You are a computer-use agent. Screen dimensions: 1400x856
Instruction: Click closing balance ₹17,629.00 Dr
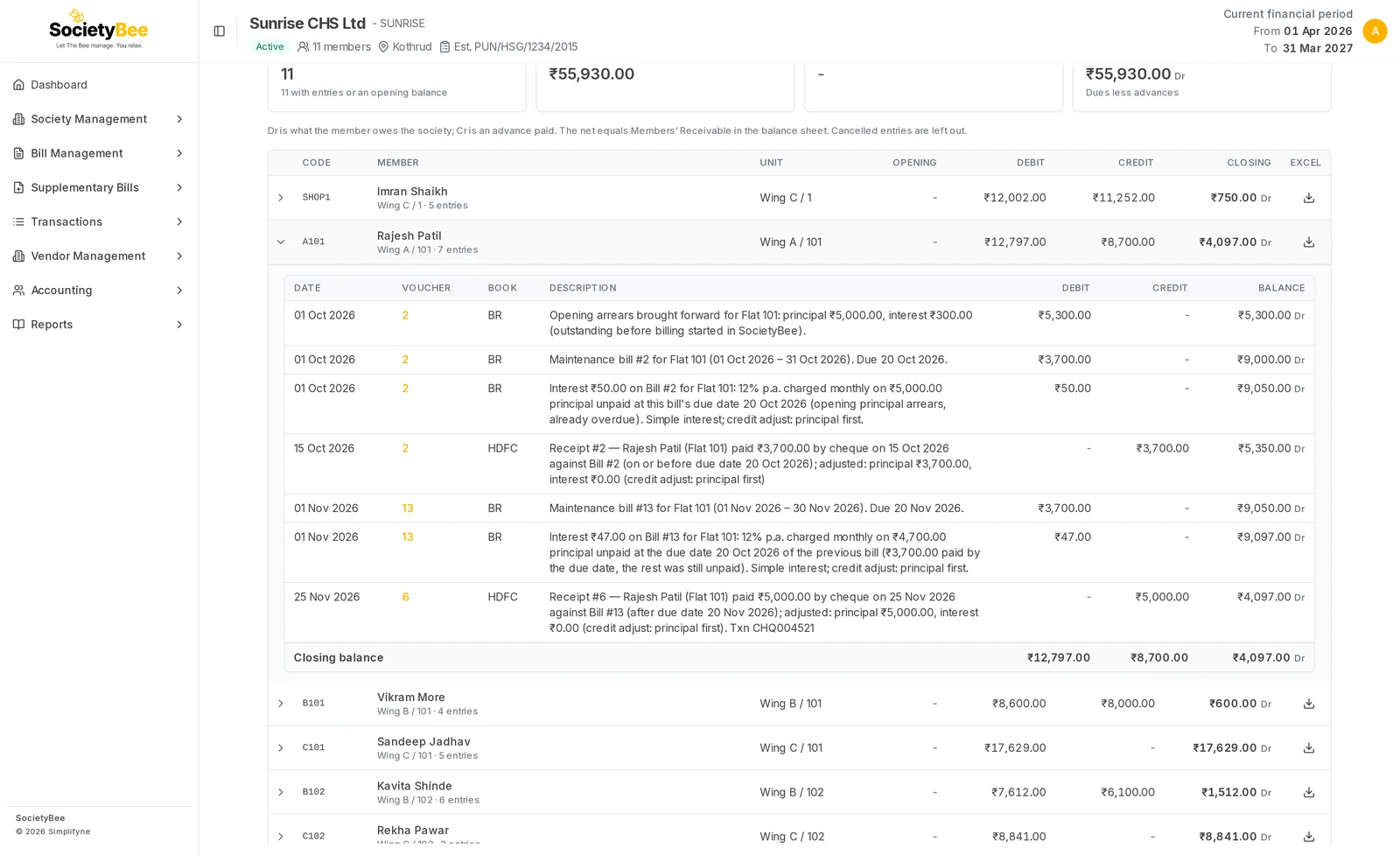pos(1231,748)
